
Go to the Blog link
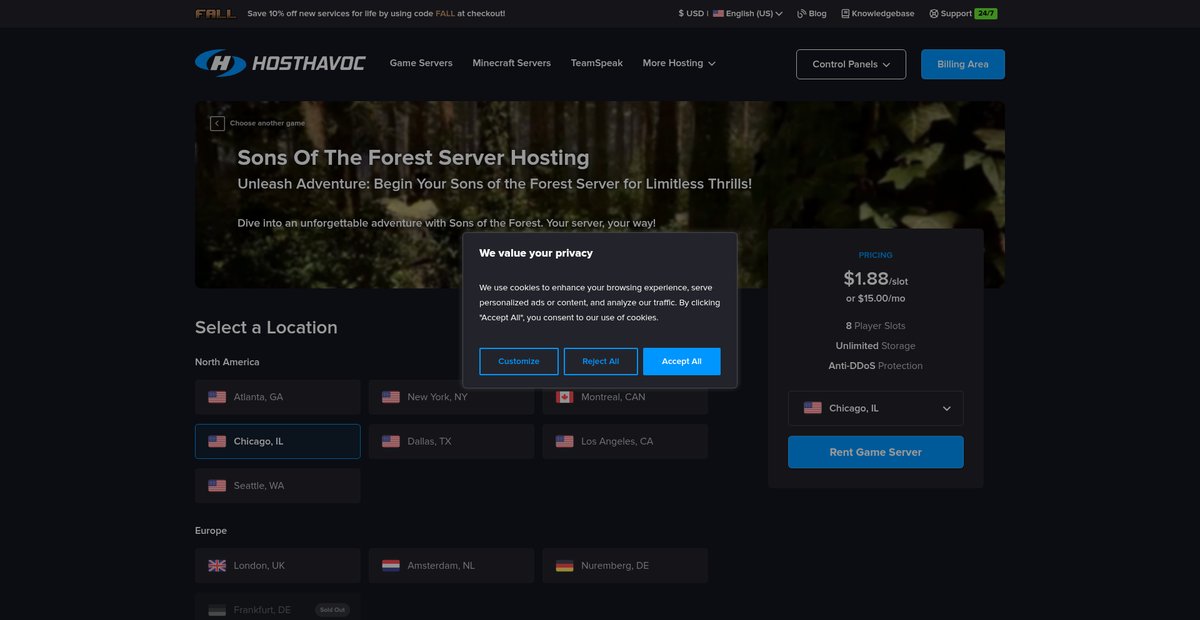[x=812, y=14]
